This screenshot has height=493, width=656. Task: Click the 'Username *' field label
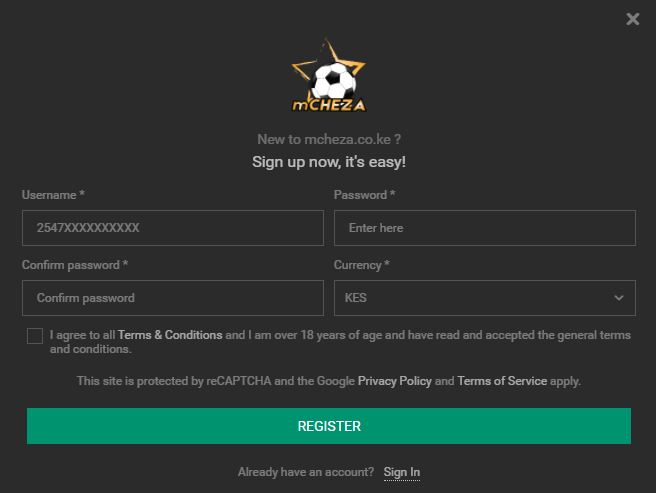(53, 195)
